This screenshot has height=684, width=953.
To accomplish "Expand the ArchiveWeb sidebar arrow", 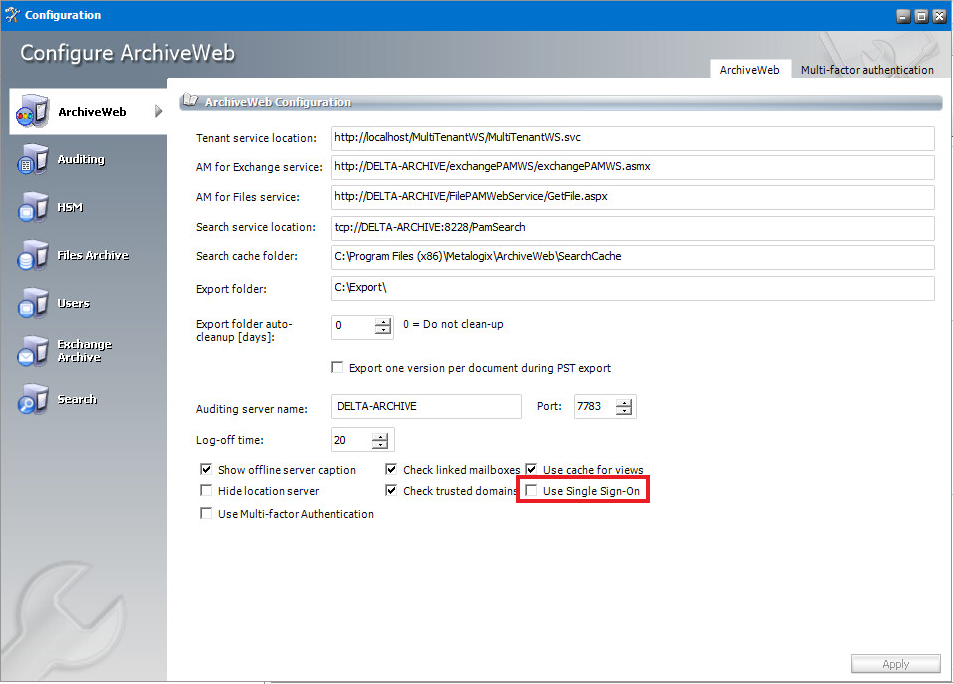I will pos(159,111).
